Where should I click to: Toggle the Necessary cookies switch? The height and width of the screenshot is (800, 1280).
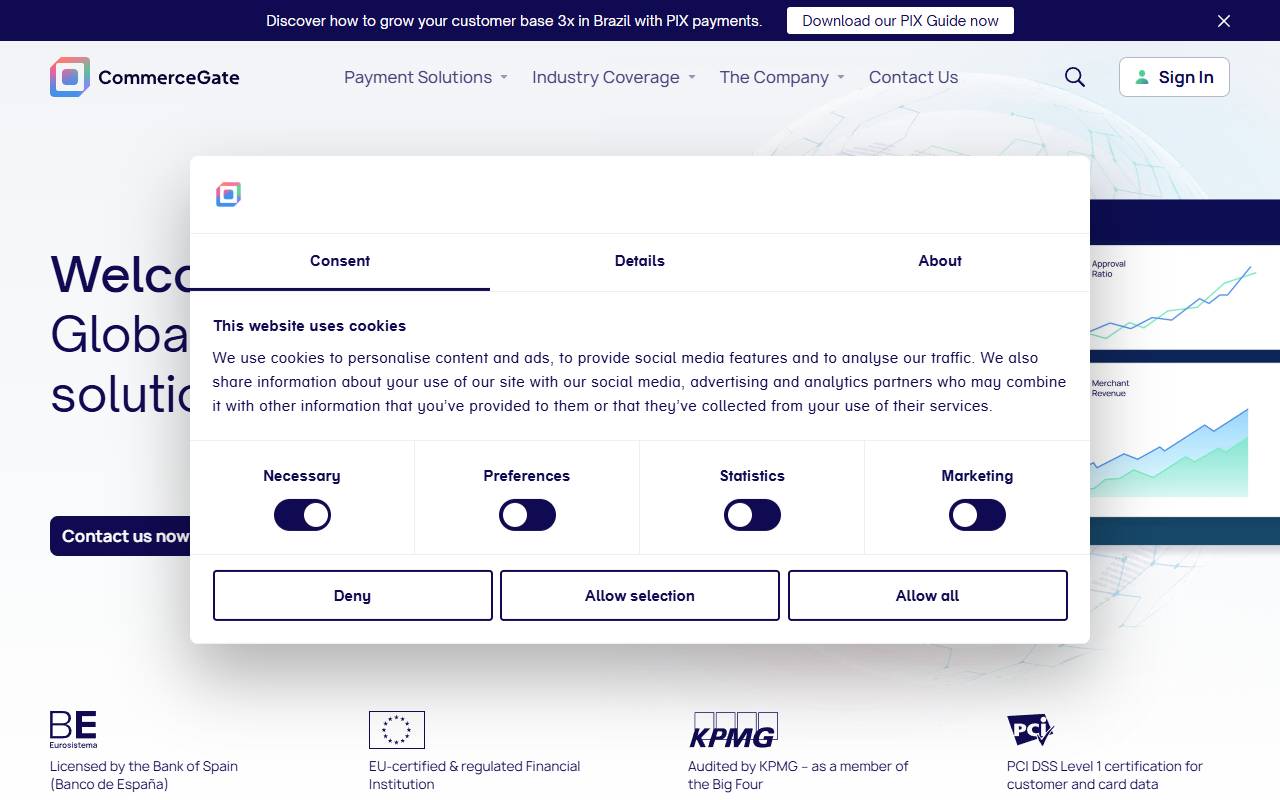(302, 515)
